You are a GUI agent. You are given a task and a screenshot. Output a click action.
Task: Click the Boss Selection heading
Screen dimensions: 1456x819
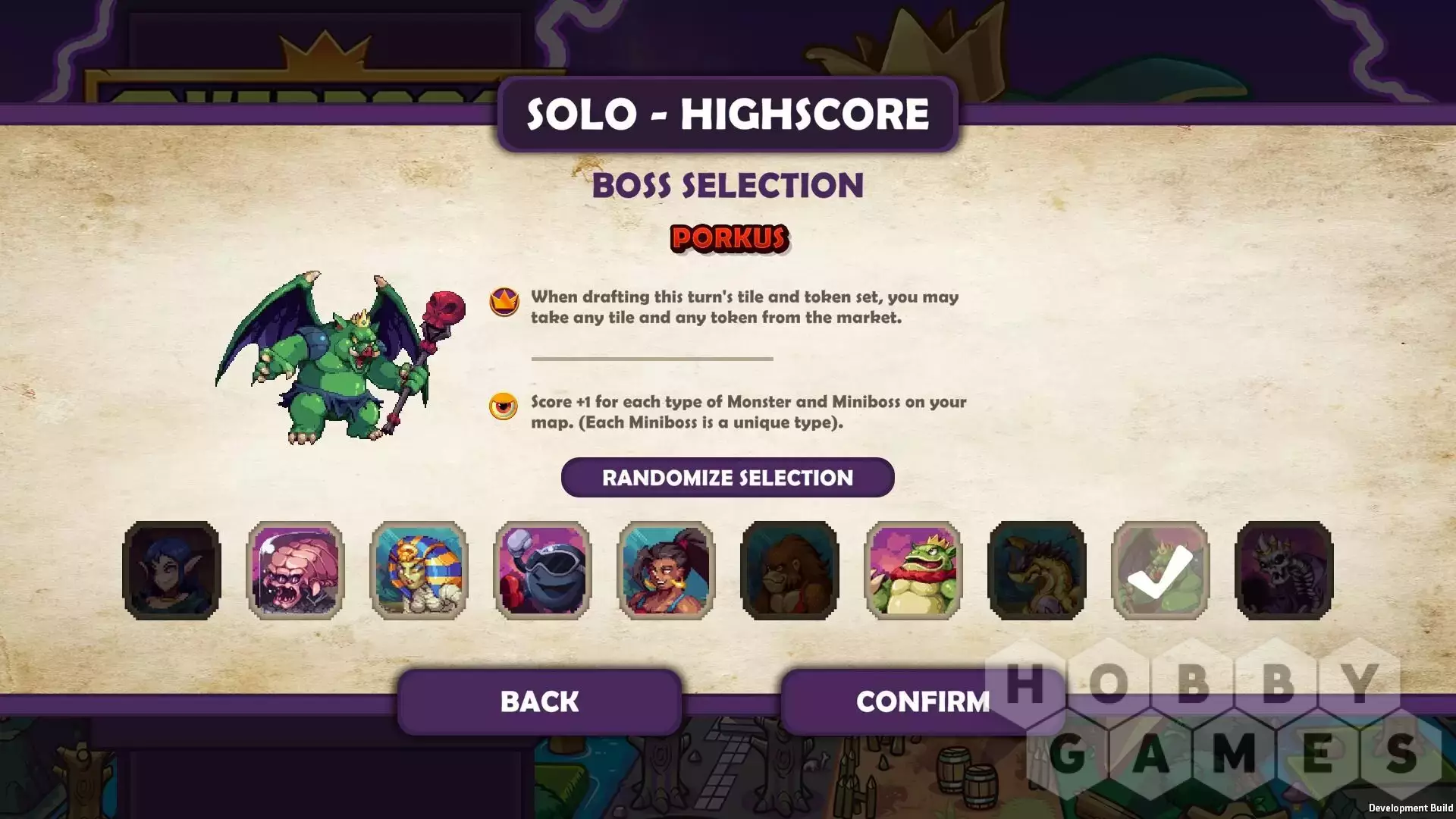click(728, 186)
